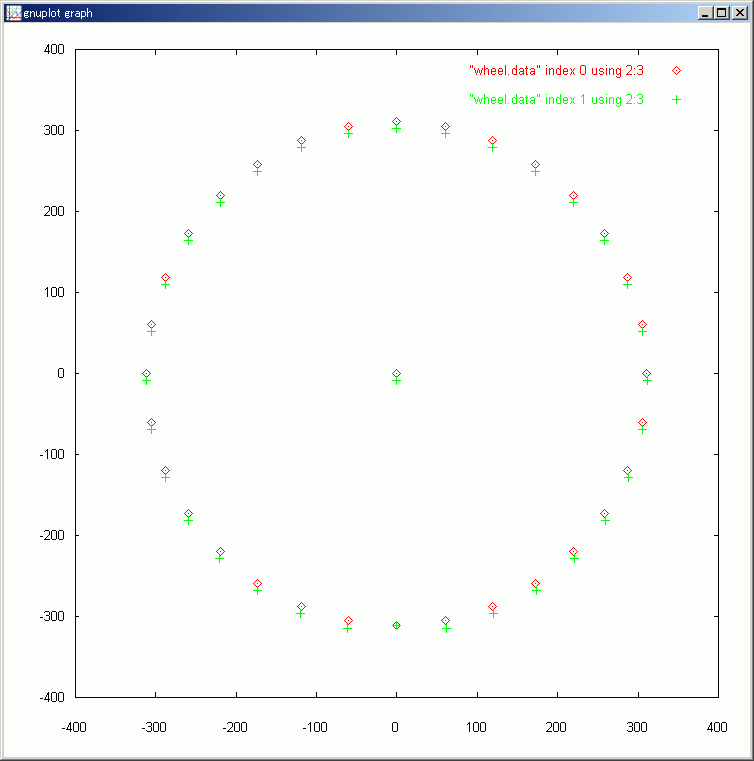The width and height of the screenshot is (754, 761).
Task: Click the y-axis label 400
Action: pos(54,50)
